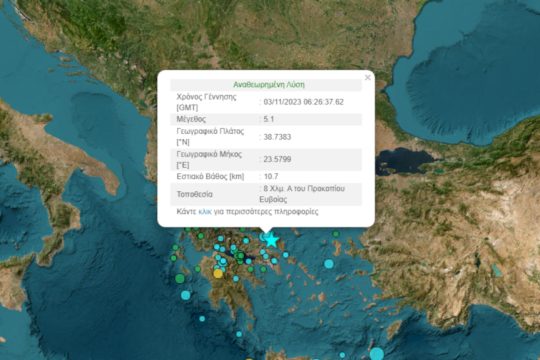Select the green circle in the northeast Aegean
Viewport: 540px width, 360px height.
click(x=336, y=234)
